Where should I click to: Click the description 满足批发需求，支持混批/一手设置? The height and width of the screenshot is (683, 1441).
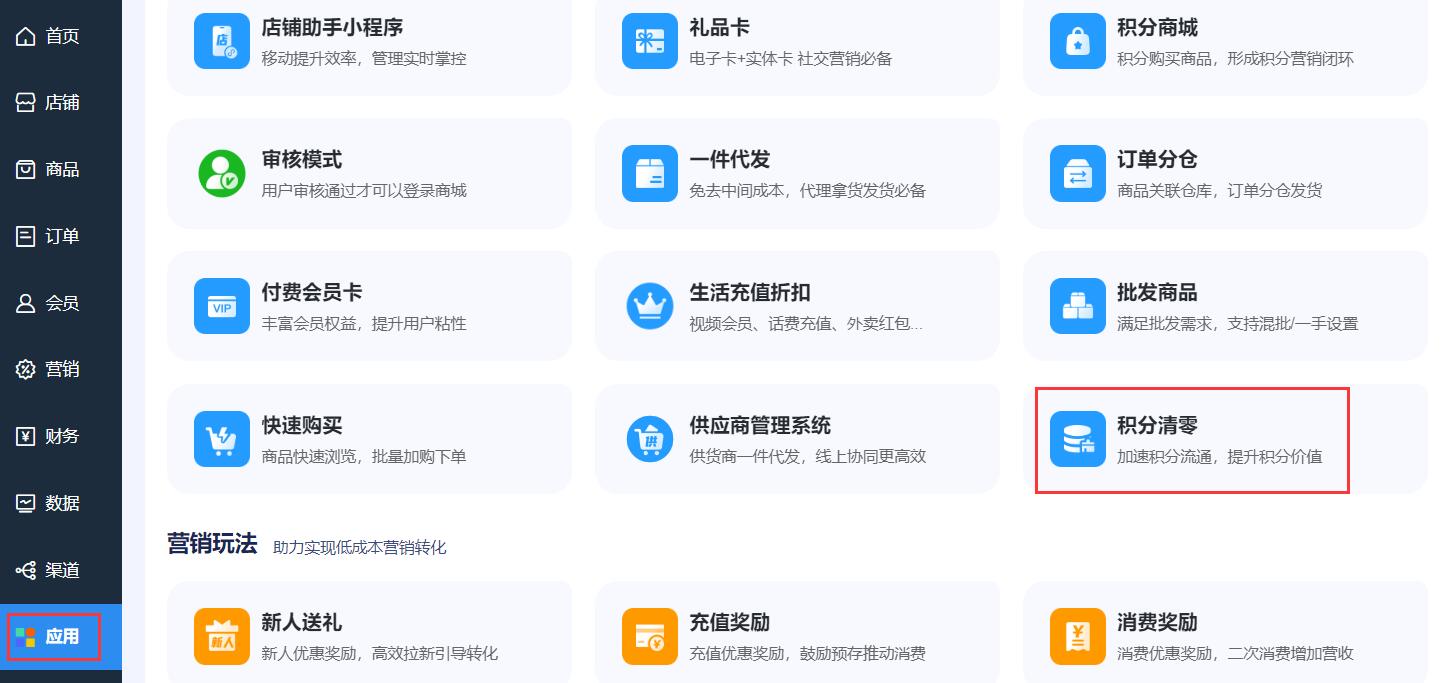1238,323
